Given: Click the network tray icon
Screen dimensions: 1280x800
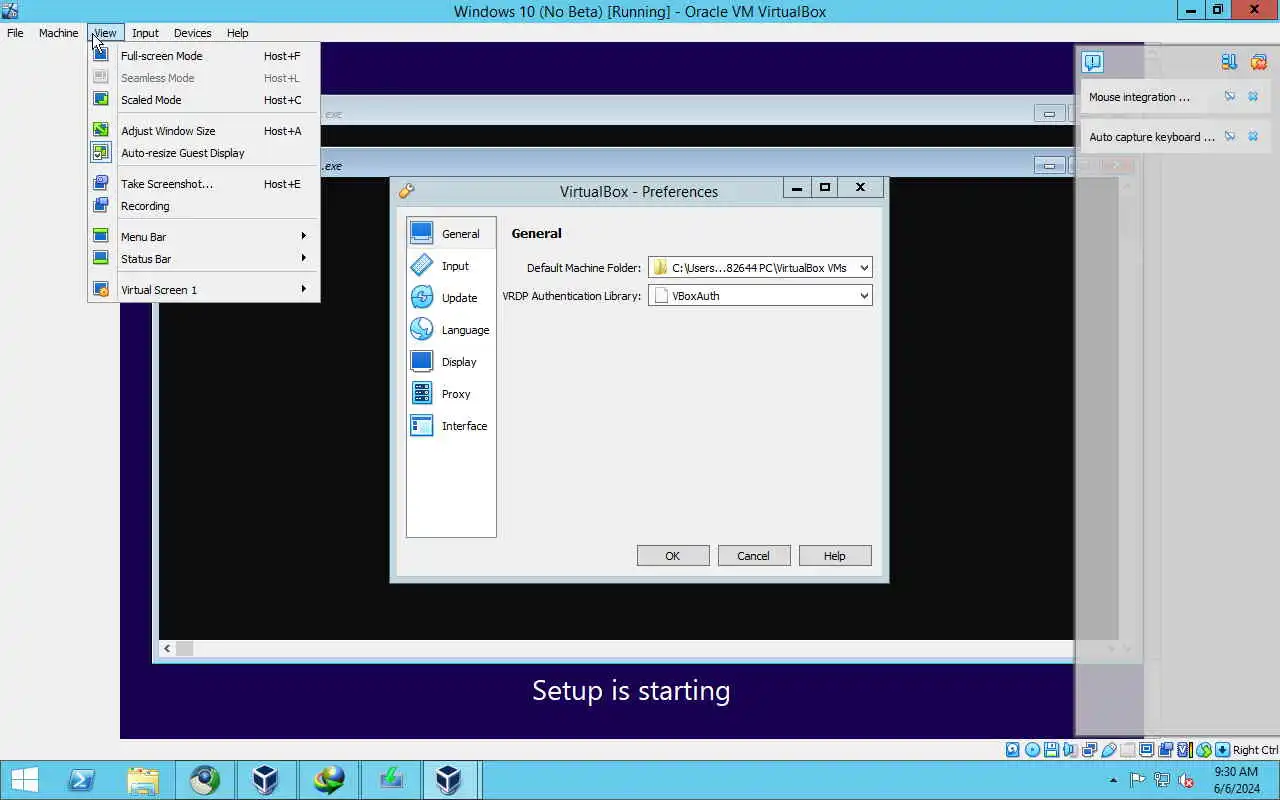Looking at the screenshot, I should pyautogui.click(x=1162, y=781).
